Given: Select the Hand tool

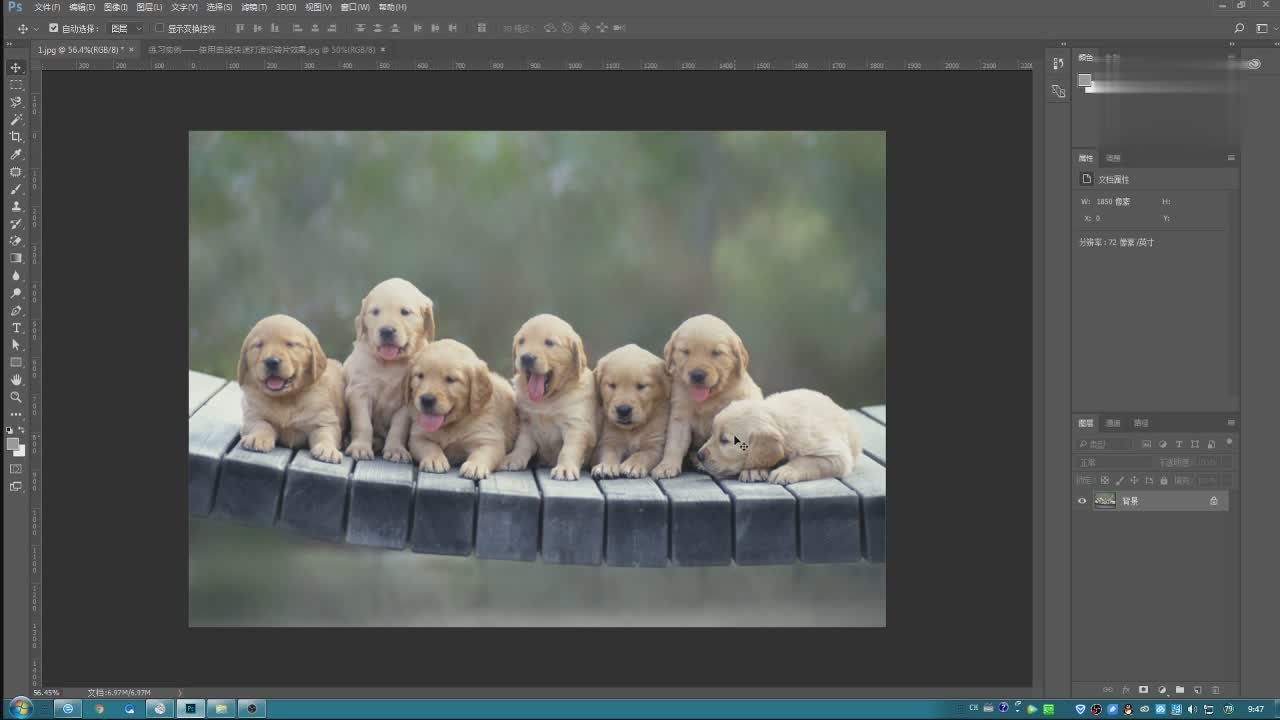Looking at the screenshot, I should pos(16,379).
